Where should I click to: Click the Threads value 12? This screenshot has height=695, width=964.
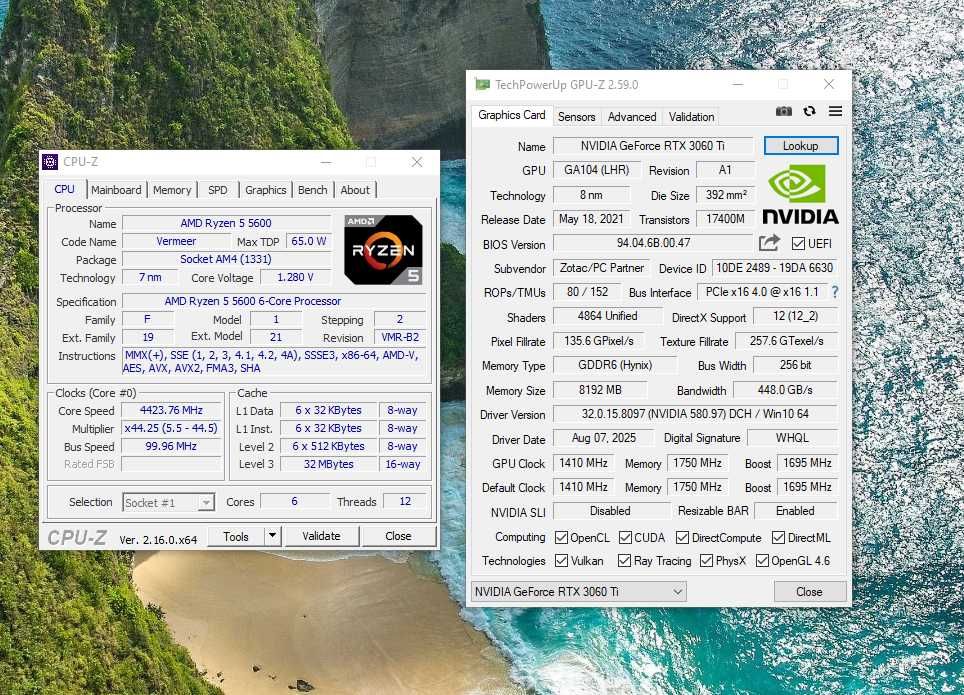pyautogui.click(x=405, y=501)
